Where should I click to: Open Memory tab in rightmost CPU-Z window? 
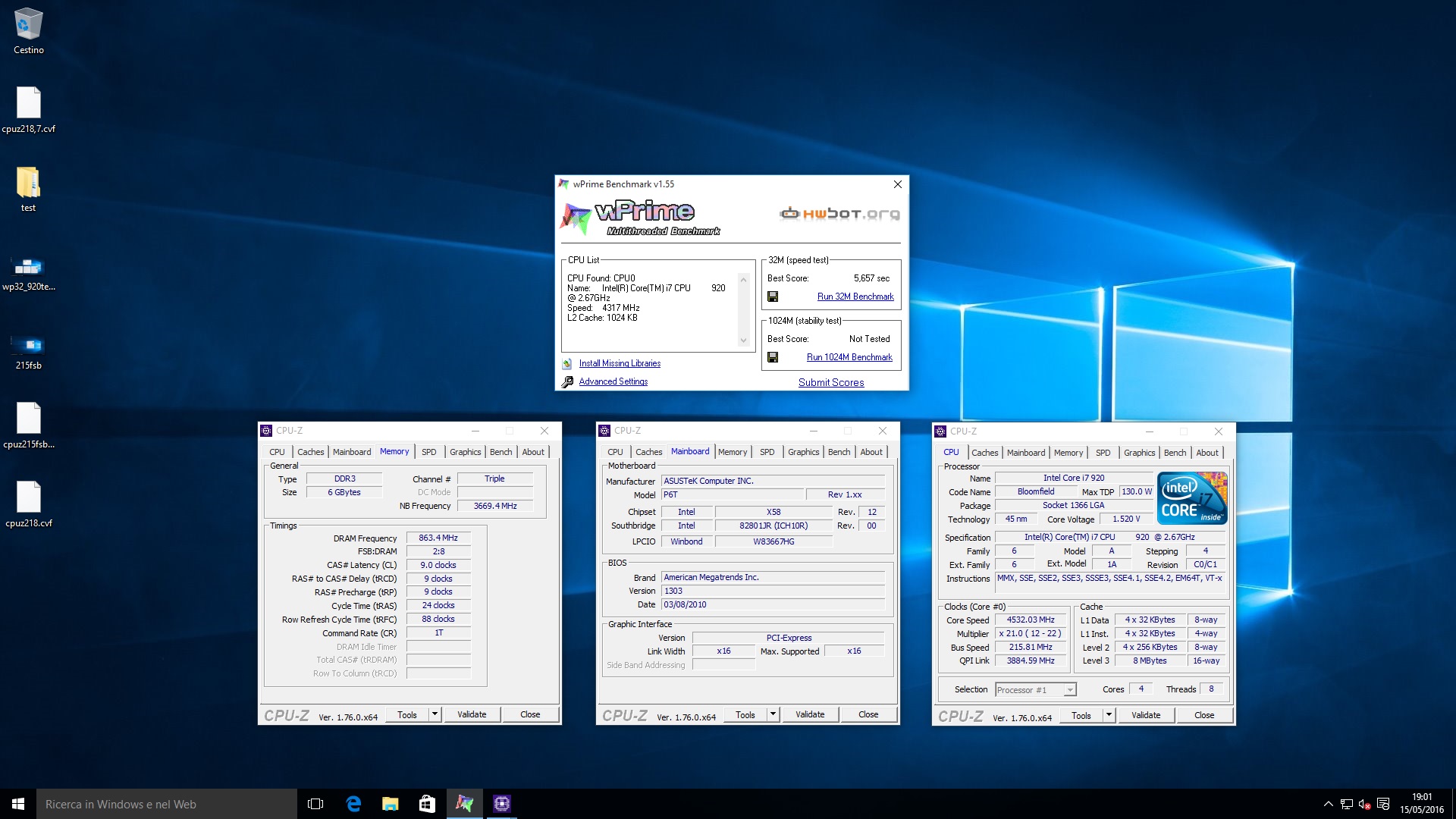click(x=1068, y=453)
